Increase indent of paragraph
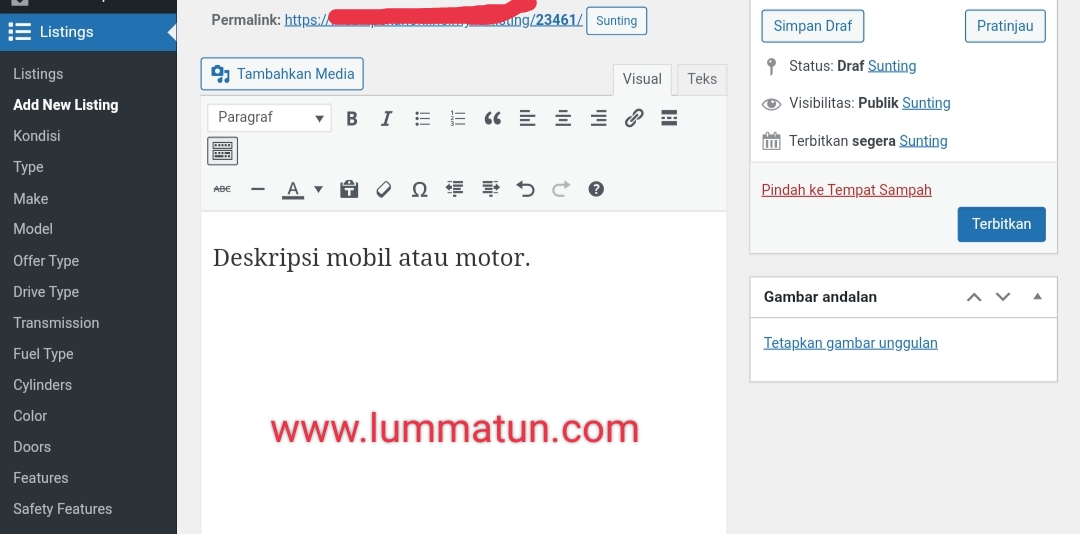This screenshot has width=1080, height=534. pyautogui.click(x=490, y=189)
